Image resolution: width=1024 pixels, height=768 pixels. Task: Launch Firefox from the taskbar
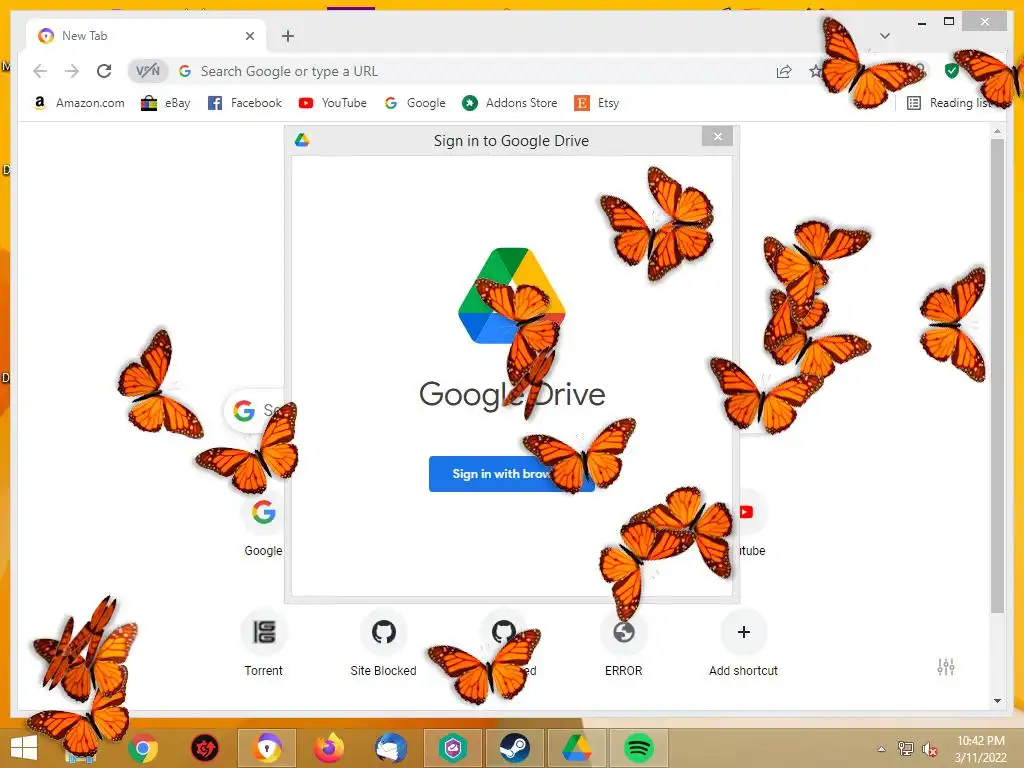[x=328, y=748]
